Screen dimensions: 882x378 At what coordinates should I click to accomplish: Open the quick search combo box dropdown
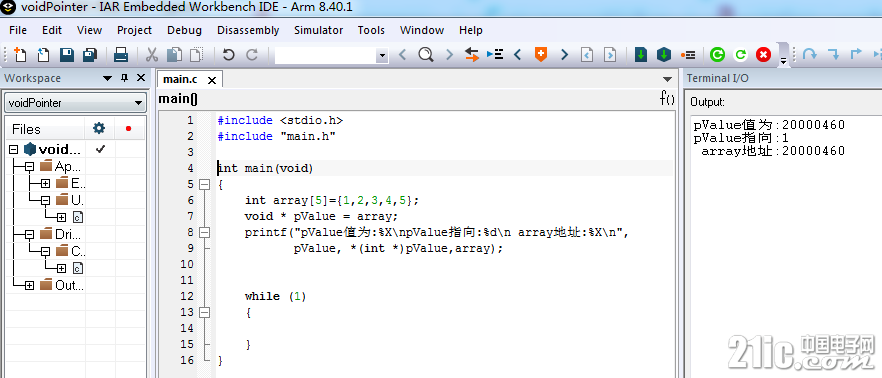[x=382, y=55]
